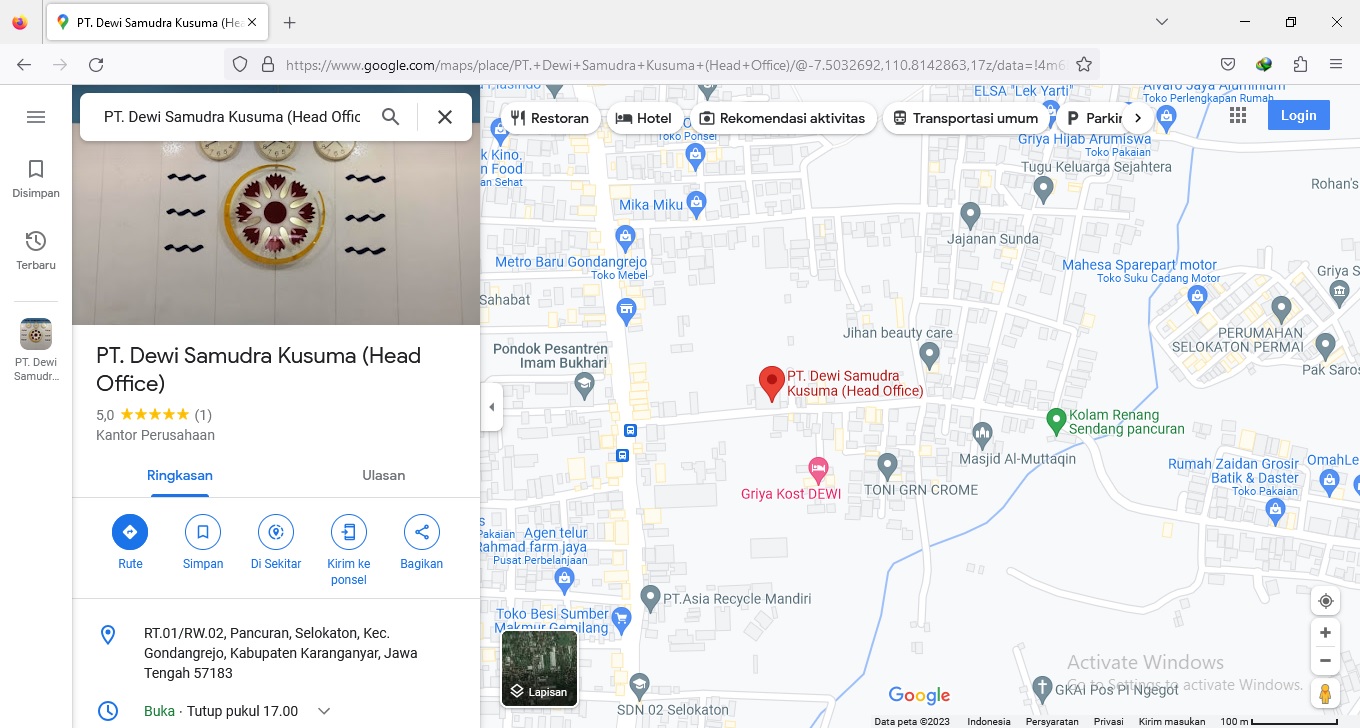Select PT.Asia Recycle Mandiri marker
The height and width of the screenshot is (728, 1360).
[650, 599]
